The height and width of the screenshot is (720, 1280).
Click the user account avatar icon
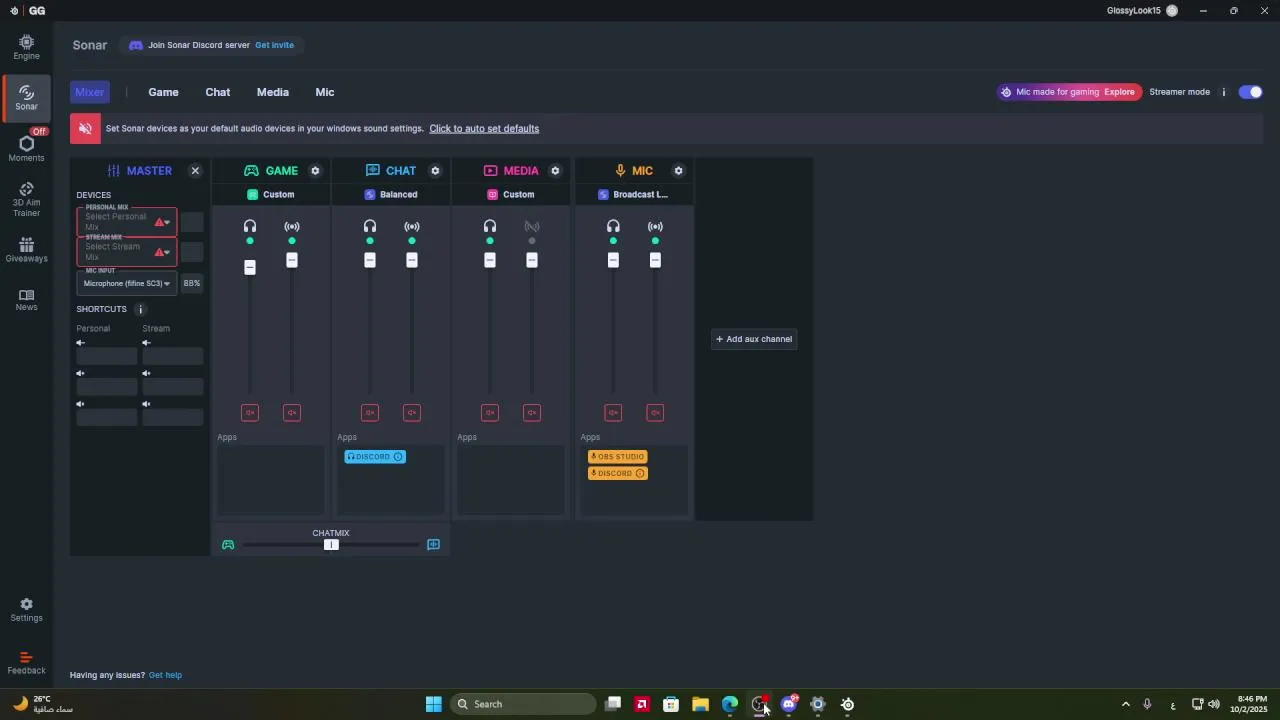(x=1172, y=11)
